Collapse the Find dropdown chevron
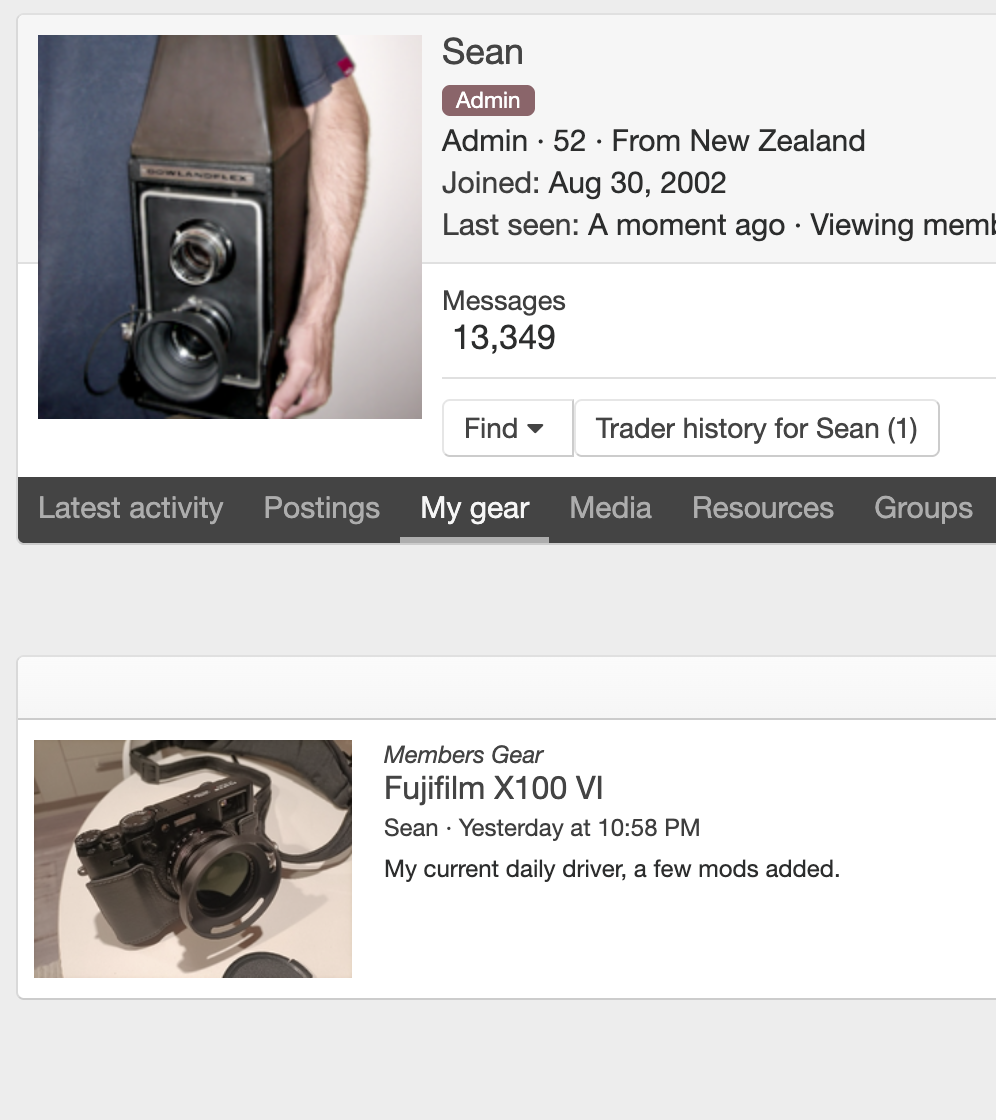The image size is (996, 1120). (534, 428)
